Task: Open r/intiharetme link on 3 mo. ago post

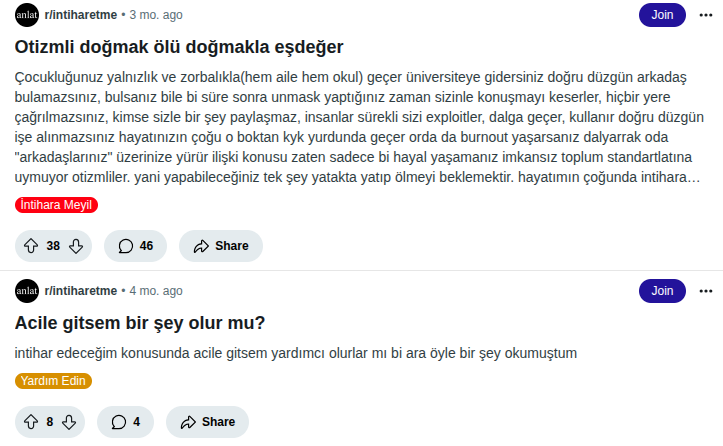Action: (x=80, y=15)
